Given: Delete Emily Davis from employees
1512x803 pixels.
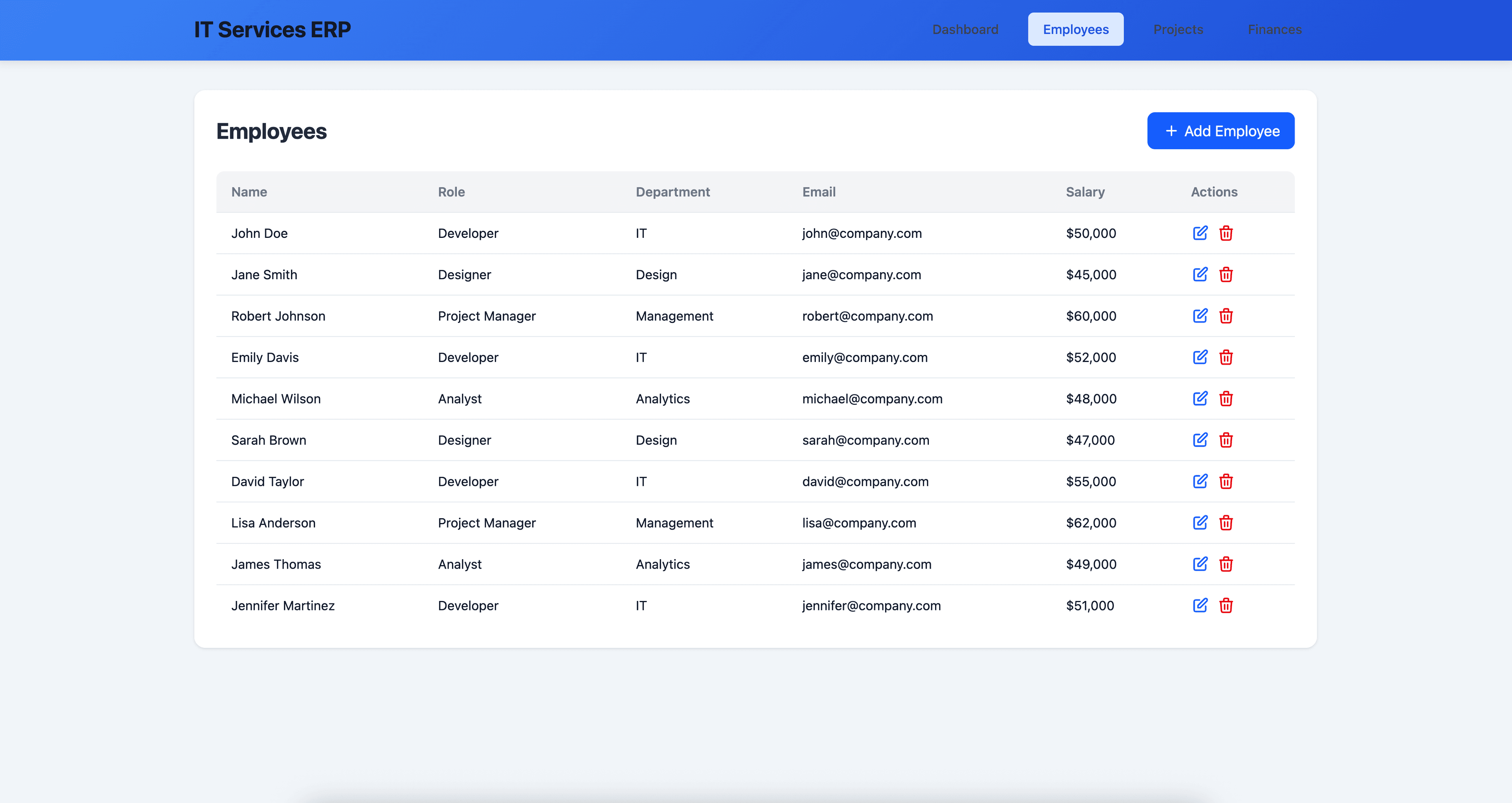Looking at the screenshot, I should (x=1226, y=358).
